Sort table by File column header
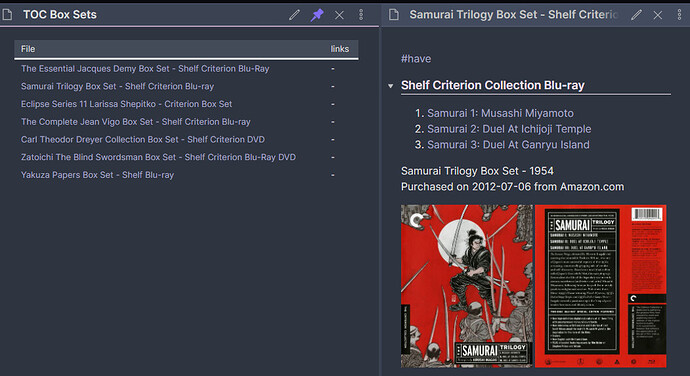 [28, 49]
